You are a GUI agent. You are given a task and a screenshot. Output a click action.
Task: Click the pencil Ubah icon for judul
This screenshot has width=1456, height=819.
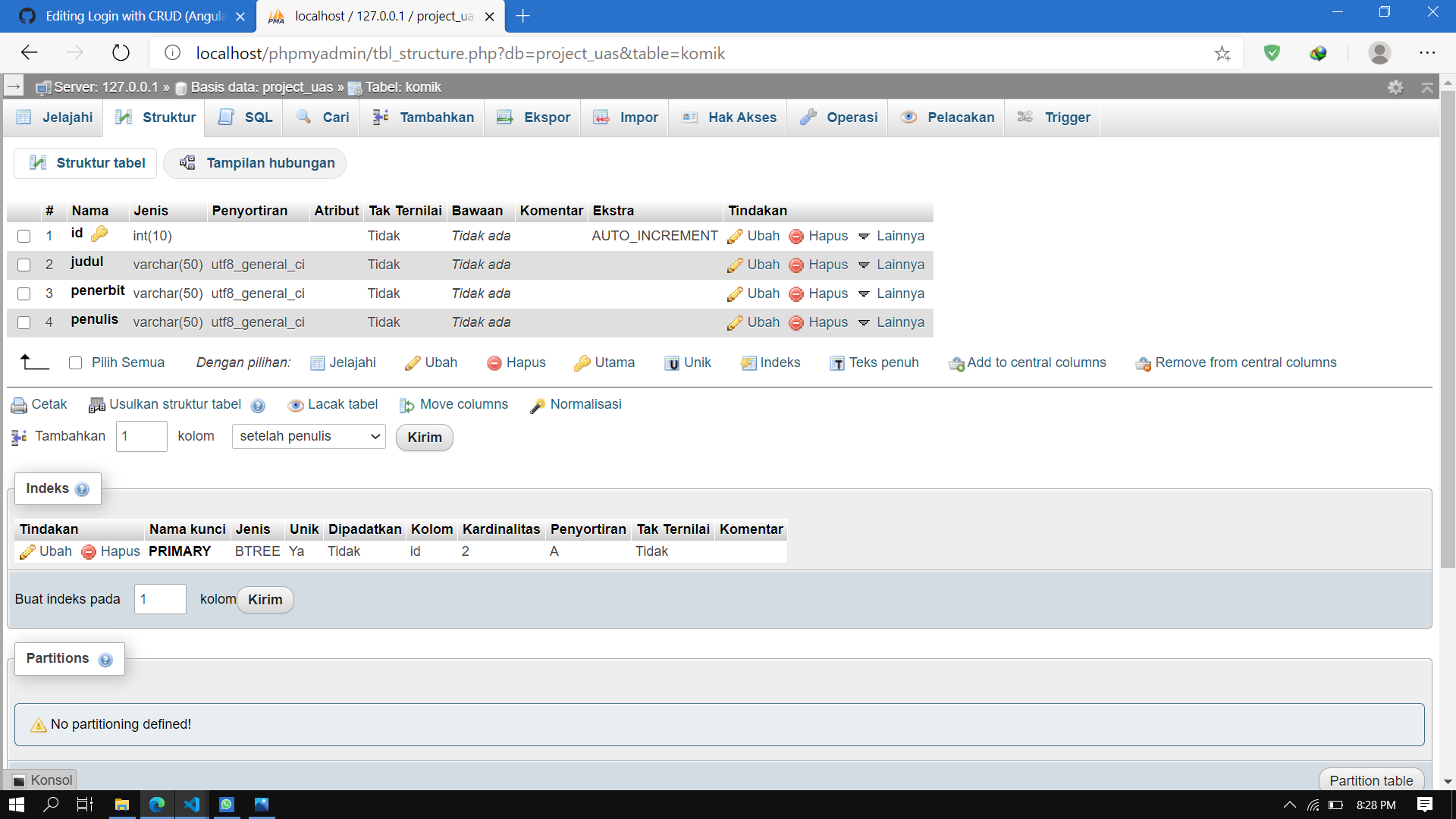pos(734,265)
